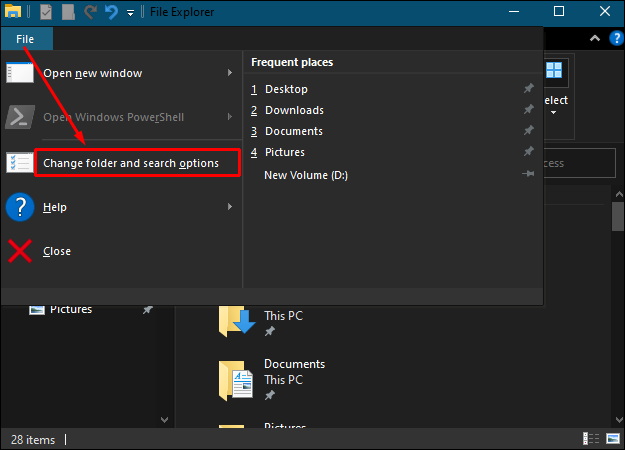Expand the Help submenu arrow

[x=230, y=206]
